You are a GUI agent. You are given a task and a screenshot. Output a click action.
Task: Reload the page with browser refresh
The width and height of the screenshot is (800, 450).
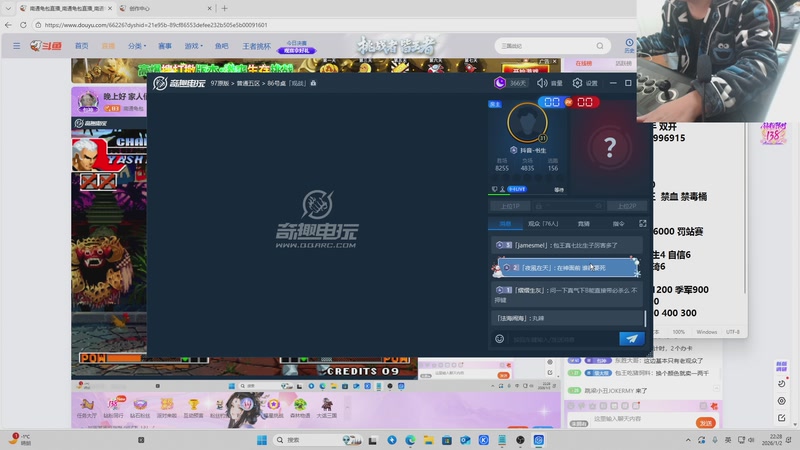tap(23, 24)
